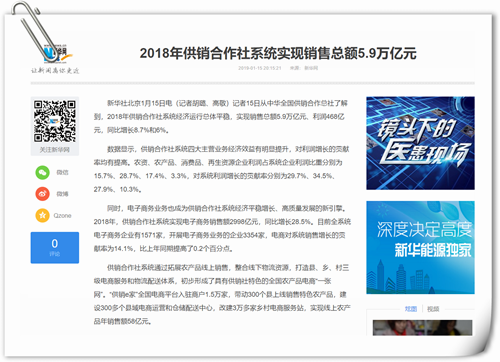Switch to the 短图 tab
Screen dimensions: 500x362
(411, 309)
